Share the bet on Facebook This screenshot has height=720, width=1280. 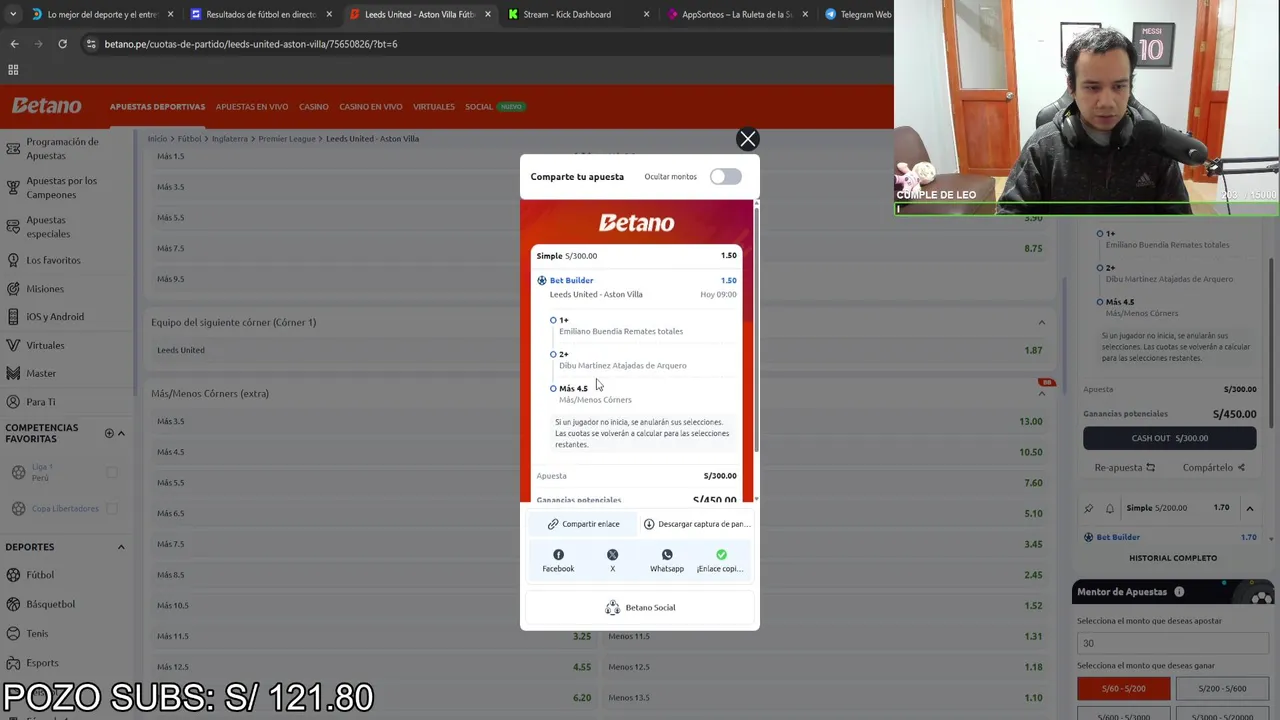point(558,561)
